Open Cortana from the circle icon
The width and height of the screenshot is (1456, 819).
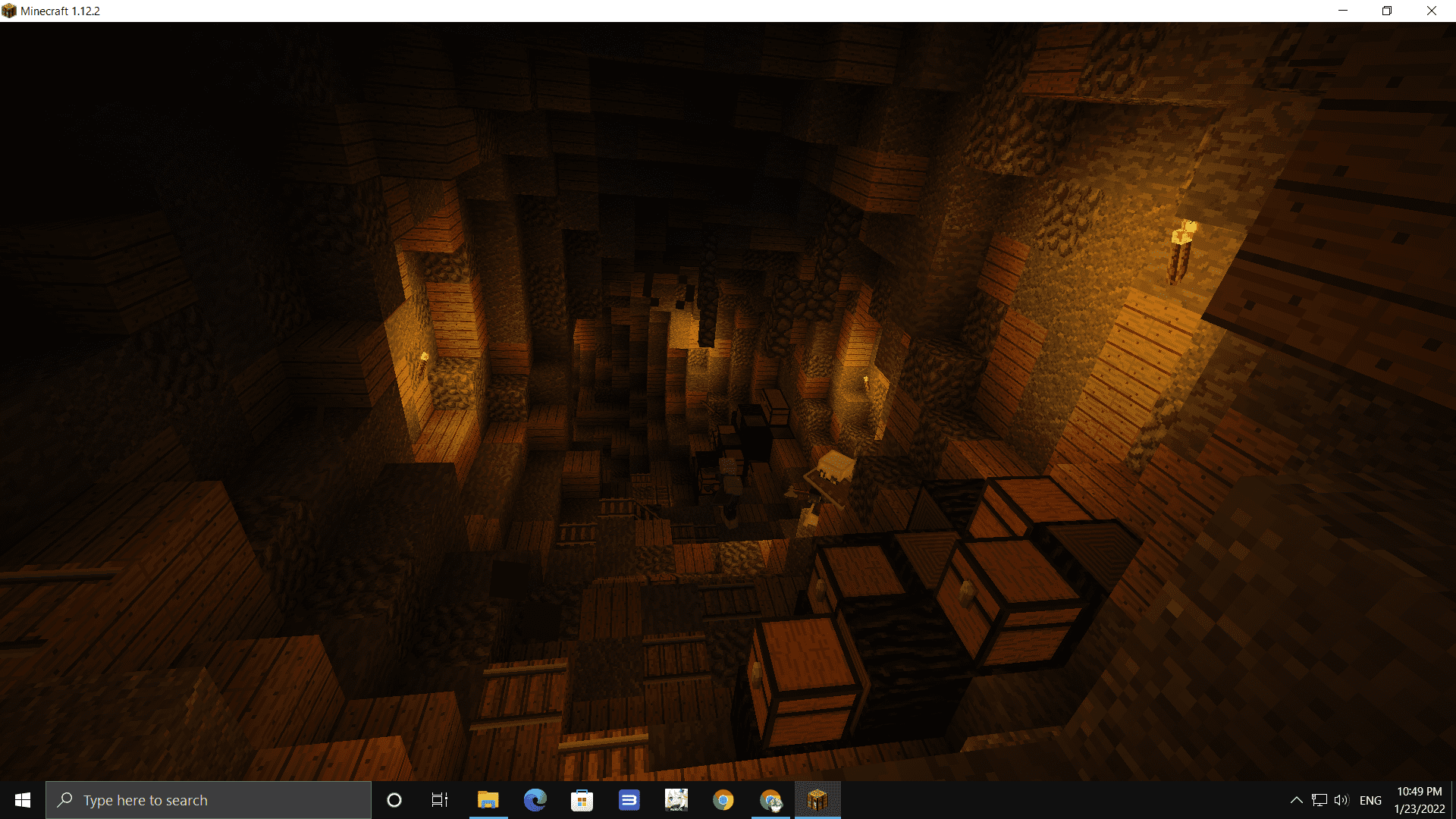[x=394, y=800]
